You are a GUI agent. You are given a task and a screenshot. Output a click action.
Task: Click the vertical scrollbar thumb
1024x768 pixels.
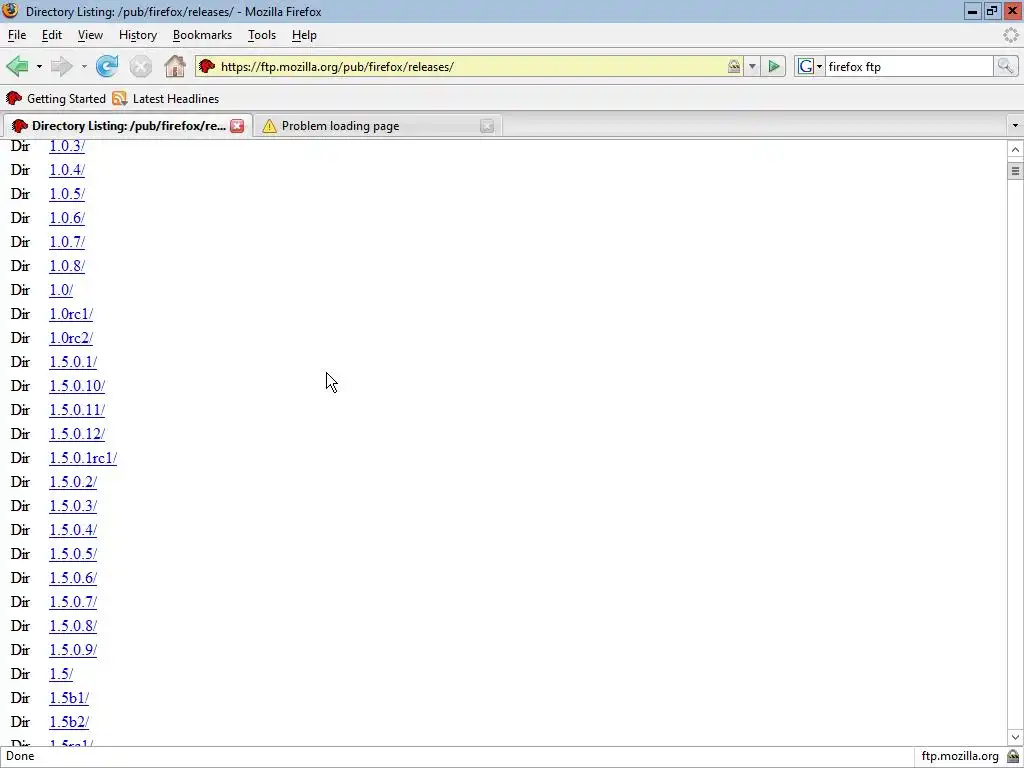coord(1015,171)
